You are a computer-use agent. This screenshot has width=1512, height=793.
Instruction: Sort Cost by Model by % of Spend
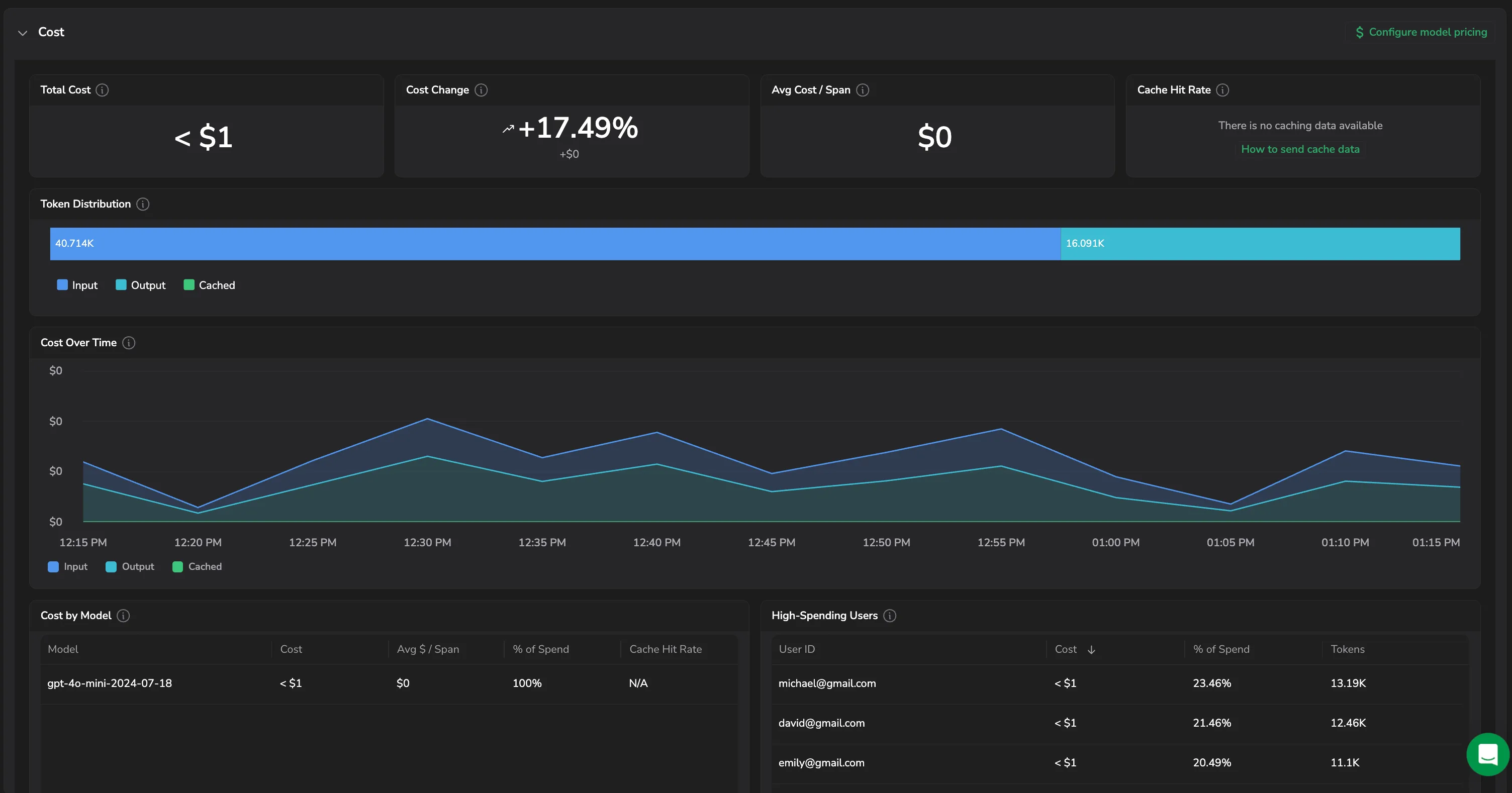[x=540, y=649]
